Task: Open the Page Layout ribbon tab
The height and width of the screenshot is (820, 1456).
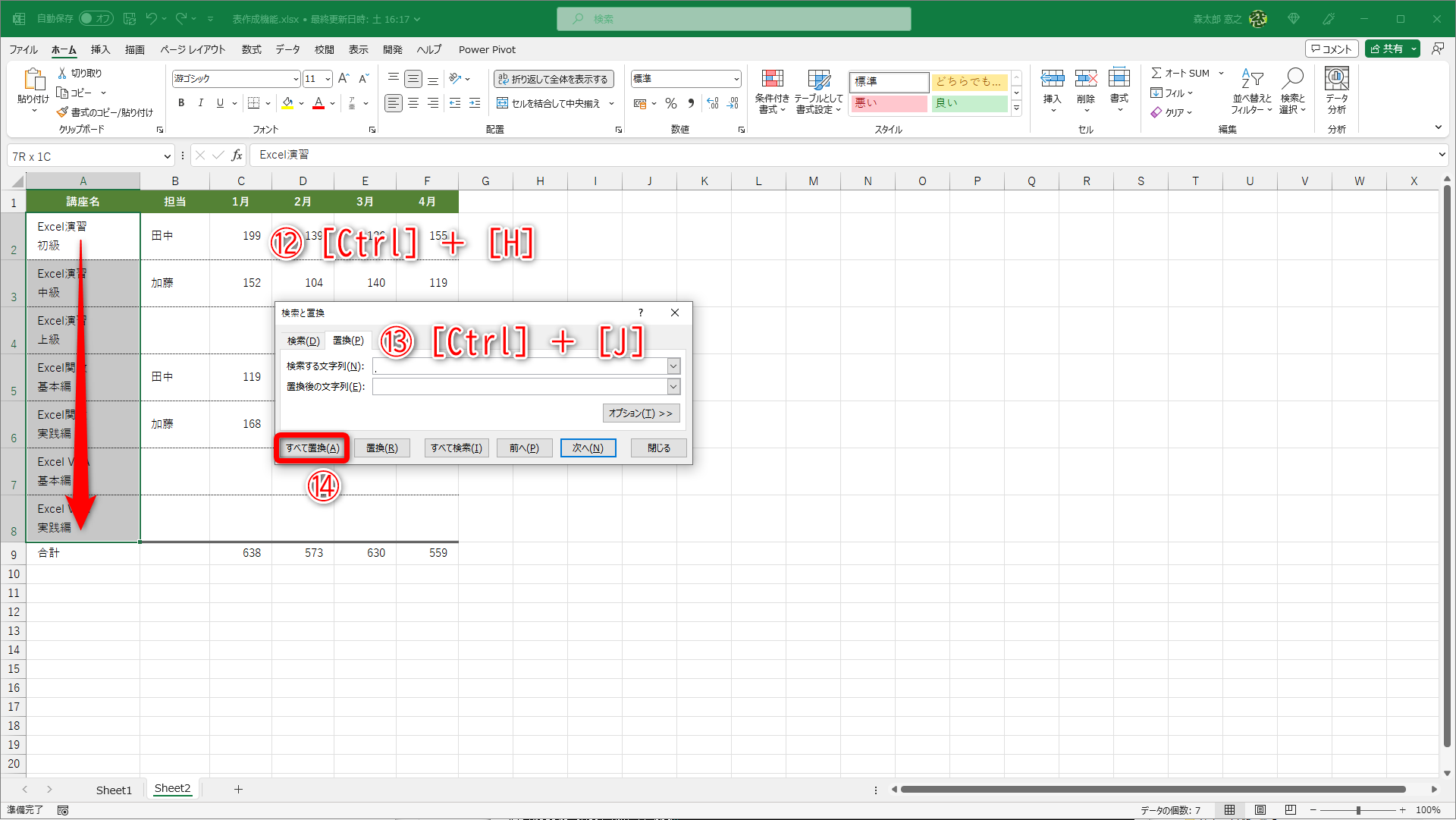Action: [x=193, y=49]
